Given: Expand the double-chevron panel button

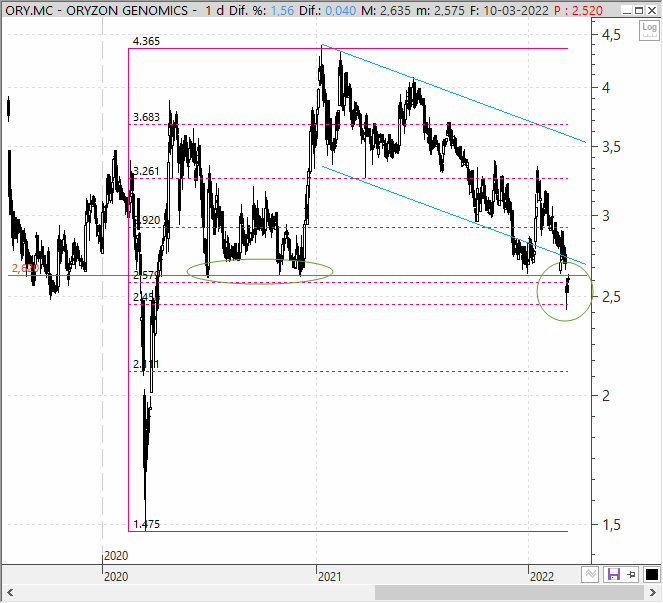Looking at the screenshot, I should pyautogui.click(x=590, y=575).
